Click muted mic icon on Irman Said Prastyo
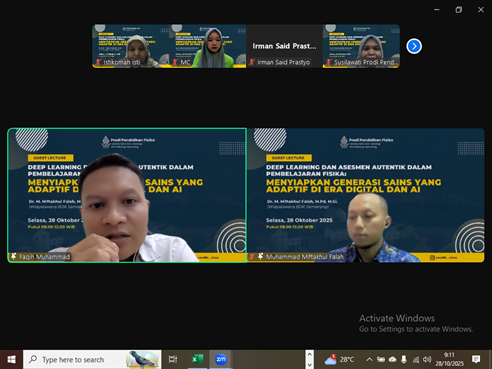The image size is (492, 369). tap(252, 62)
